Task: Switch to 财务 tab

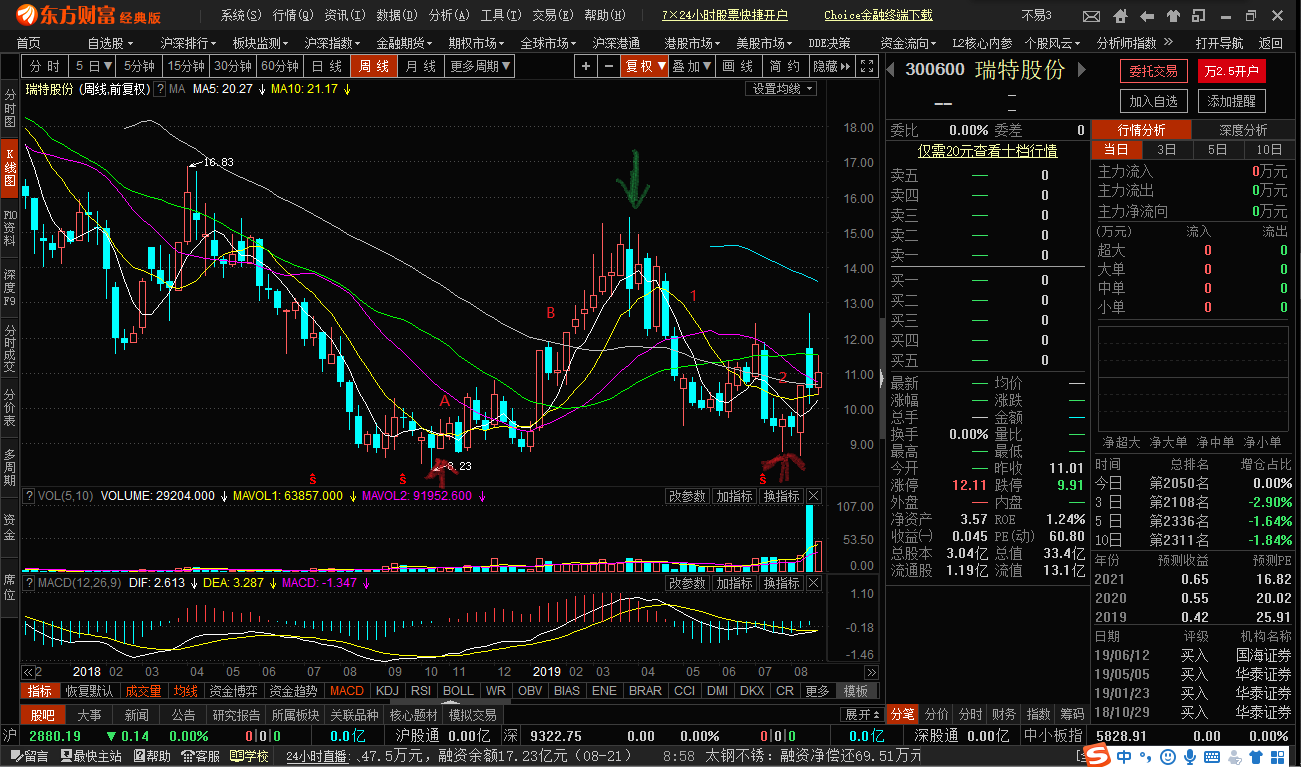Action: pos(1004,714)
